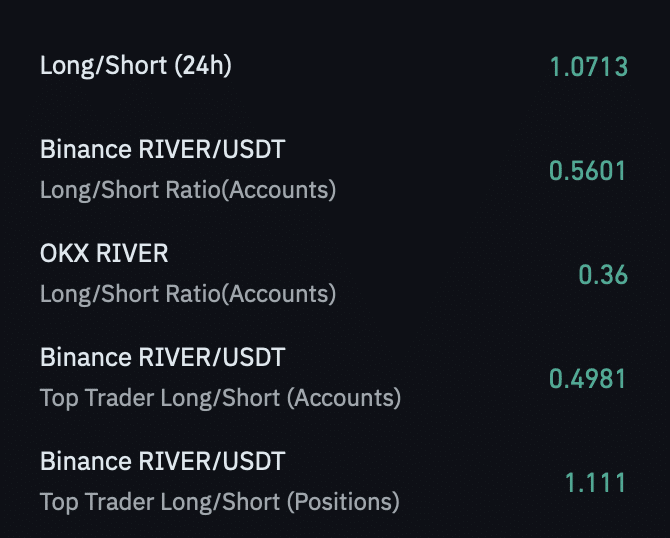The width and height of the screenshot is (670, 538).
Task: Click the Top Trader Long/Short (Accounts) subtitle
Action: pos(220,398)
